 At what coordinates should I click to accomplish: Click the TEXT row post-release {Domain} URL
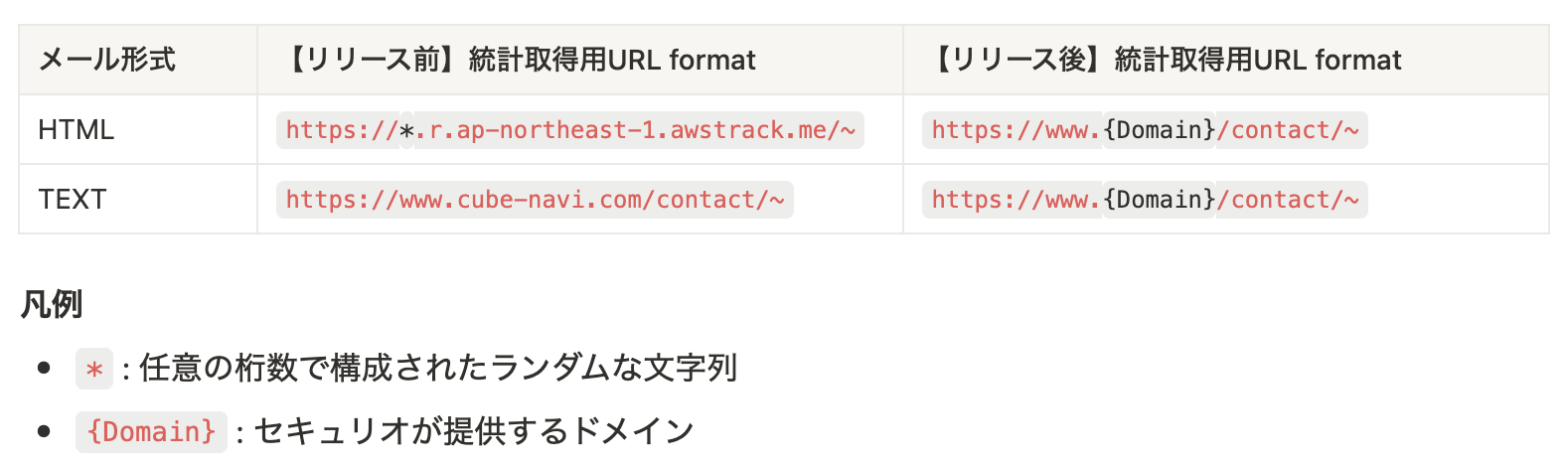pyautogui.click(x=1145, y=200)
